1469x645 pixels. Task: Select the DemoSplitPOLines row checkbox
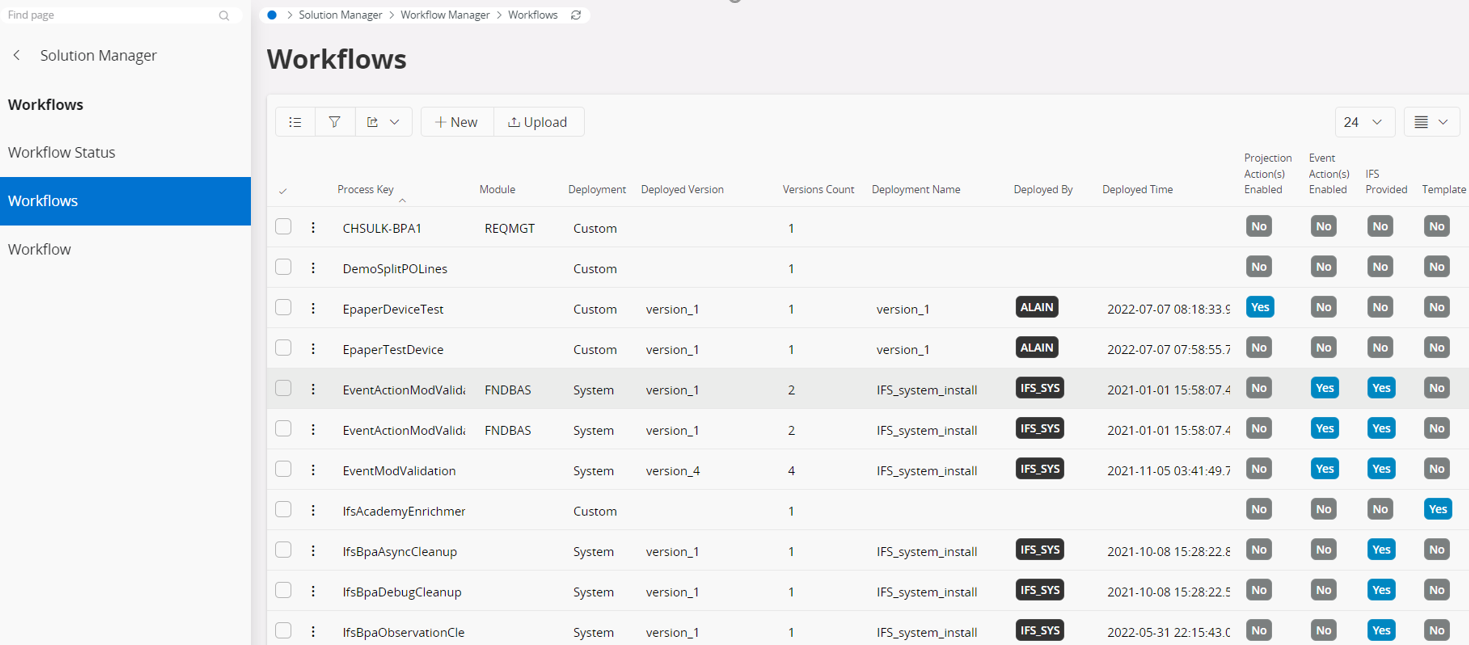click(x=284, y=267)
